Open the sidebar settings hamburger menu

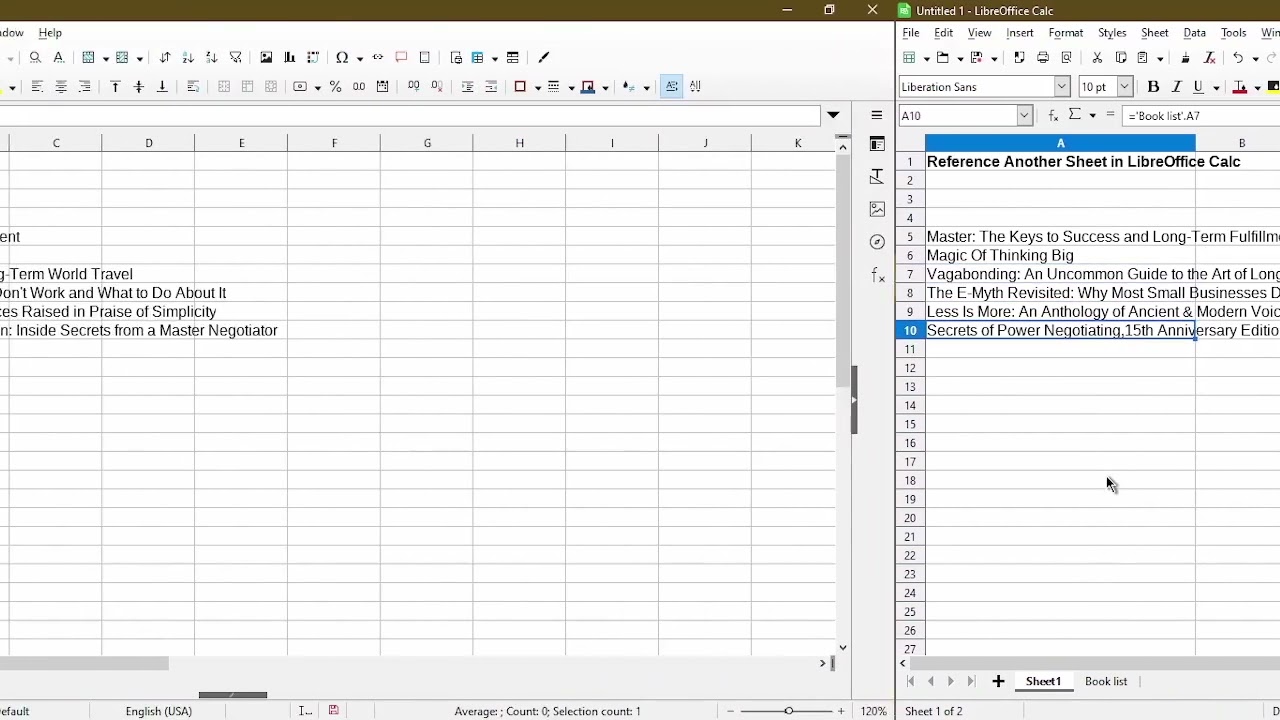[x=877, y=116]
